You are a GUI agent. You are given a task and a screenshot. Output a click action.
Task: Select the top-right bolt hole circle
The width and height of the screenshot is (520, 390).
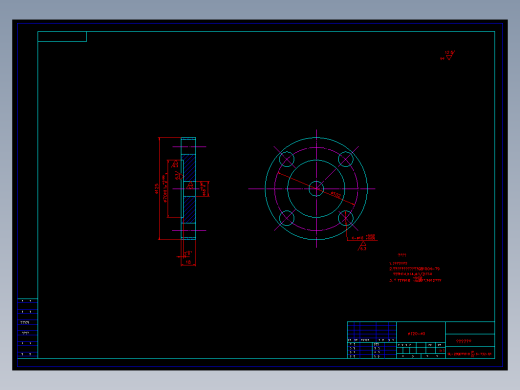[346, 159]
